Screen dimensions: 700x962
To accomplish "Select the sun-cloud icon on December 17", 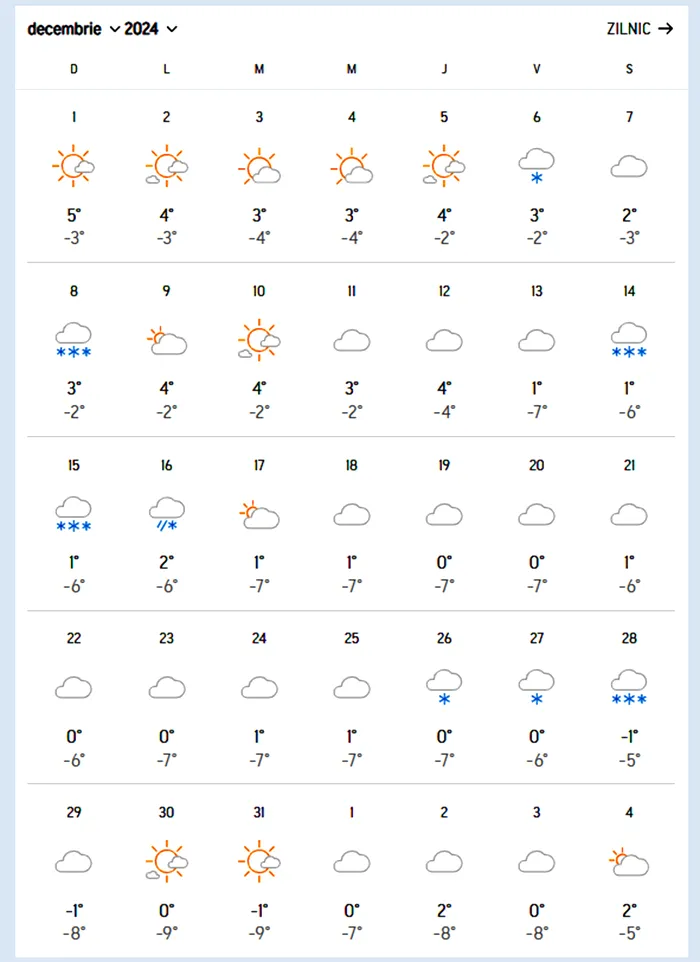I will [x=259, y=514].
